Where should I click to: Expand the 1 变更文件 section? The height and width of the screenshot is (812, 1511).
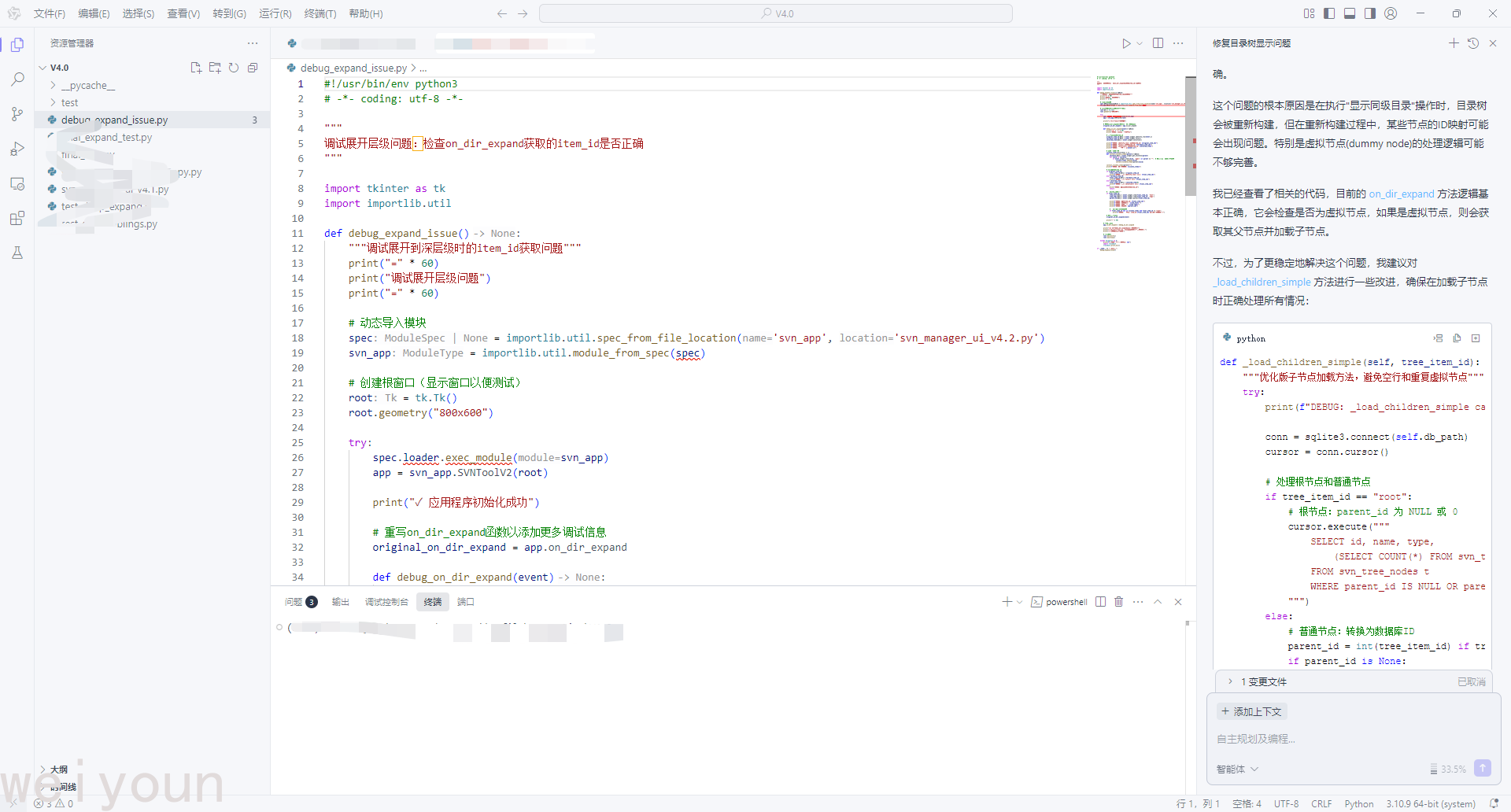pos(1267,681)
